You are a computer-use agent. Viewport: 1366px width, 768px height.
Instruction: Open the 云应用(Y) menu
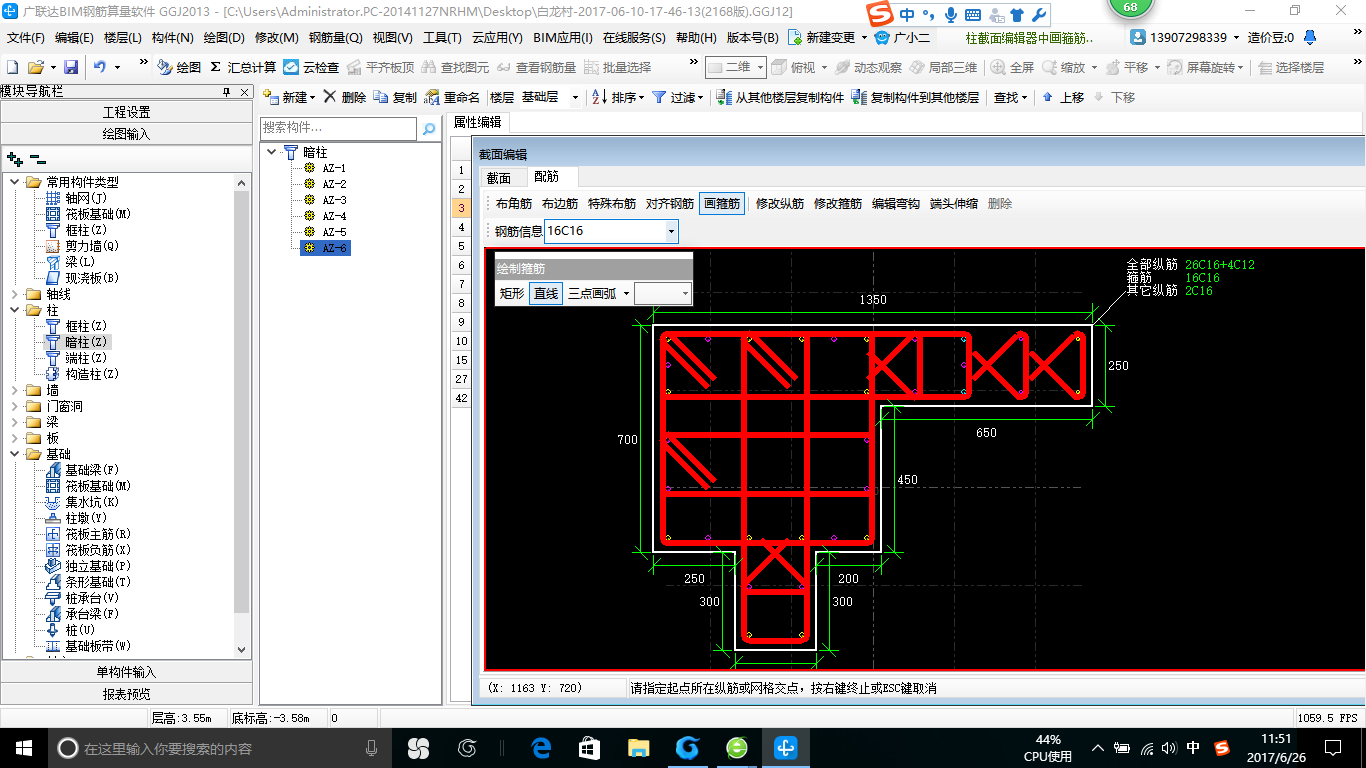pos(497,38)
